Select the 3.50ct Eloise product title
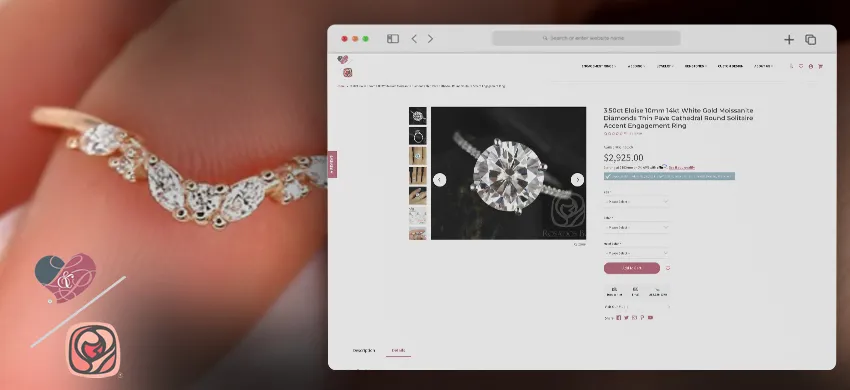This screenshot has height=390, width=850. tap(678, 118)
